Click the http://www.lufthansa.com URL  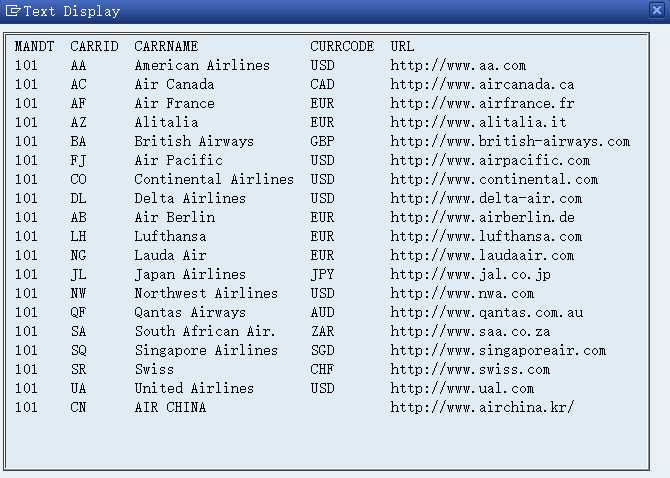click(486, 236)
